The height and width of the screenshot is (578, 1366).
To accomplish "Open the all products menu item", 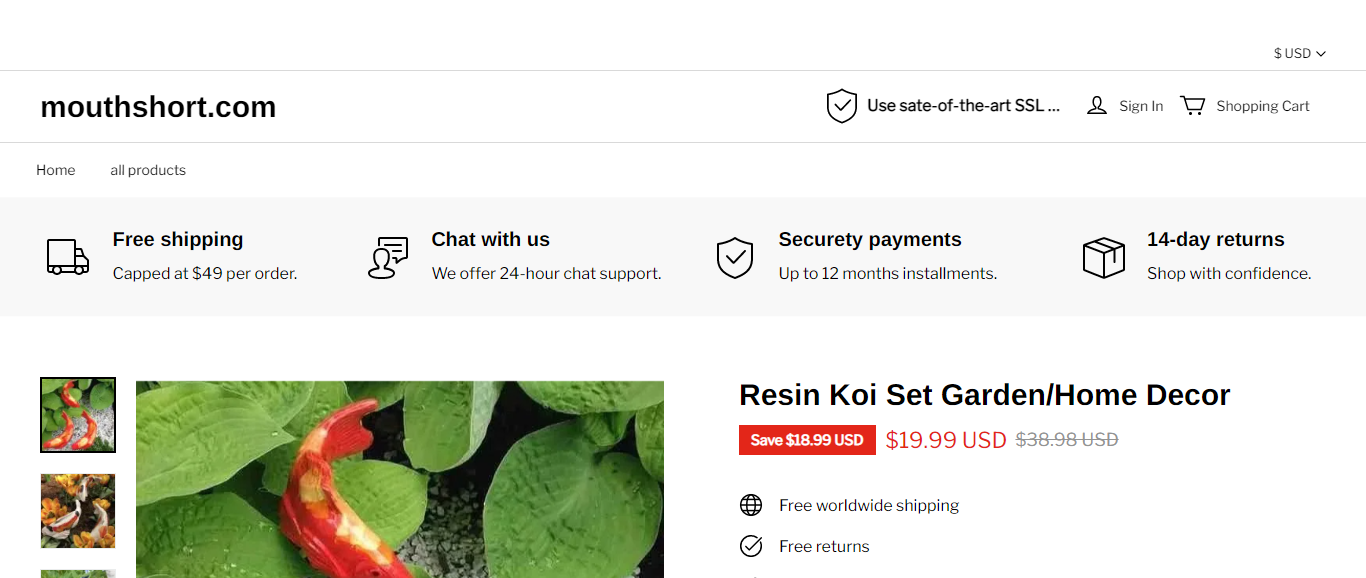I will coord(148,170).
